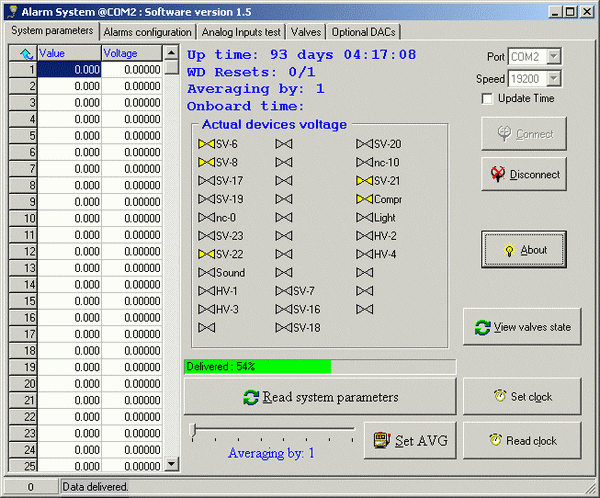Click the SV-22 valve icon
The image size is (600, 498).
[x=206, y=254]
